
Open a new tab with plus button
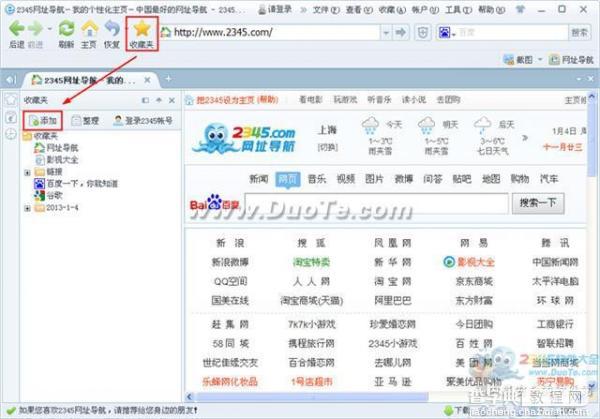[168, 79]
